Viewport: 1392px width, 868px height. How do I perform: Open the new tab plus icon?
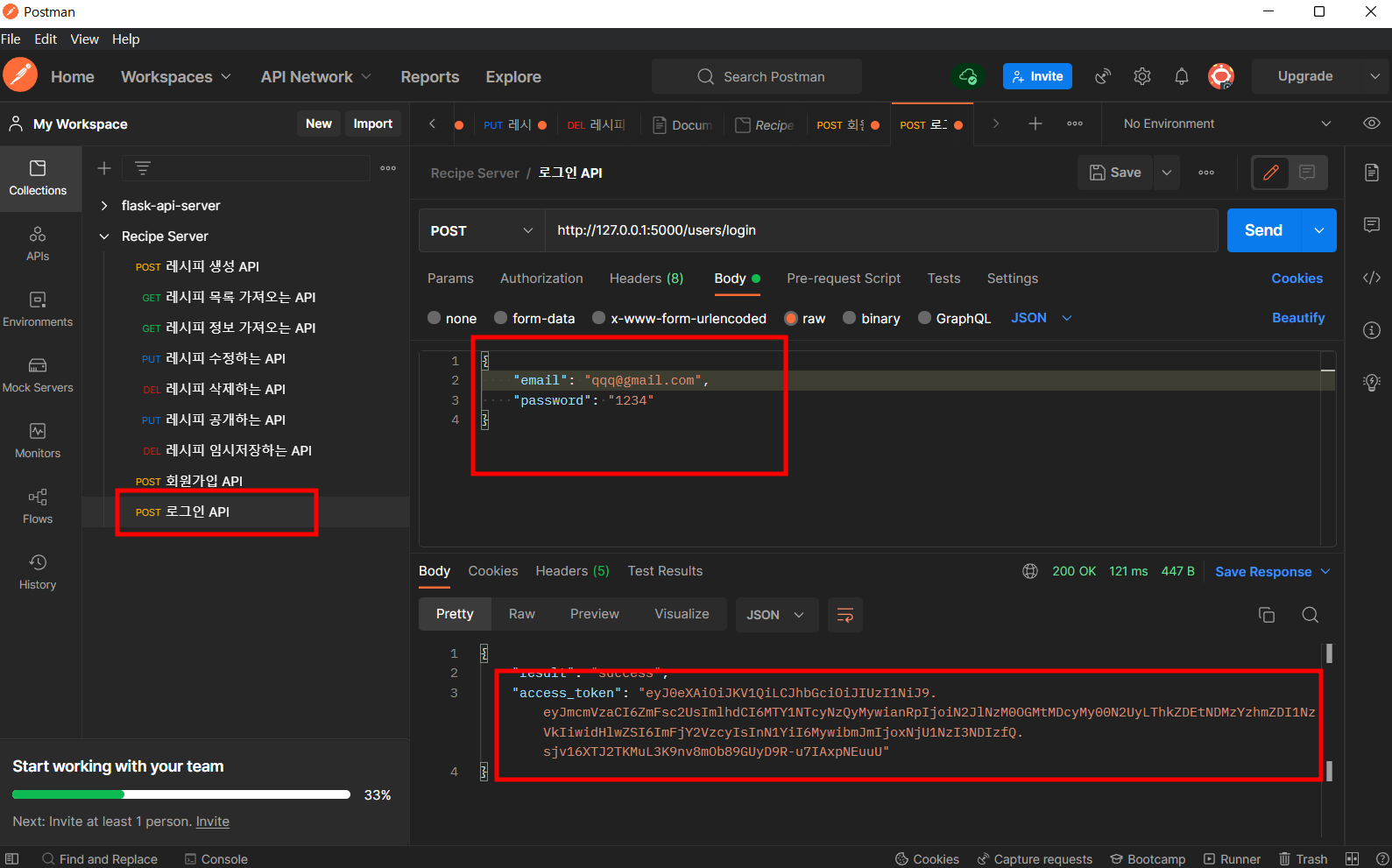[x=1035, y=123]
